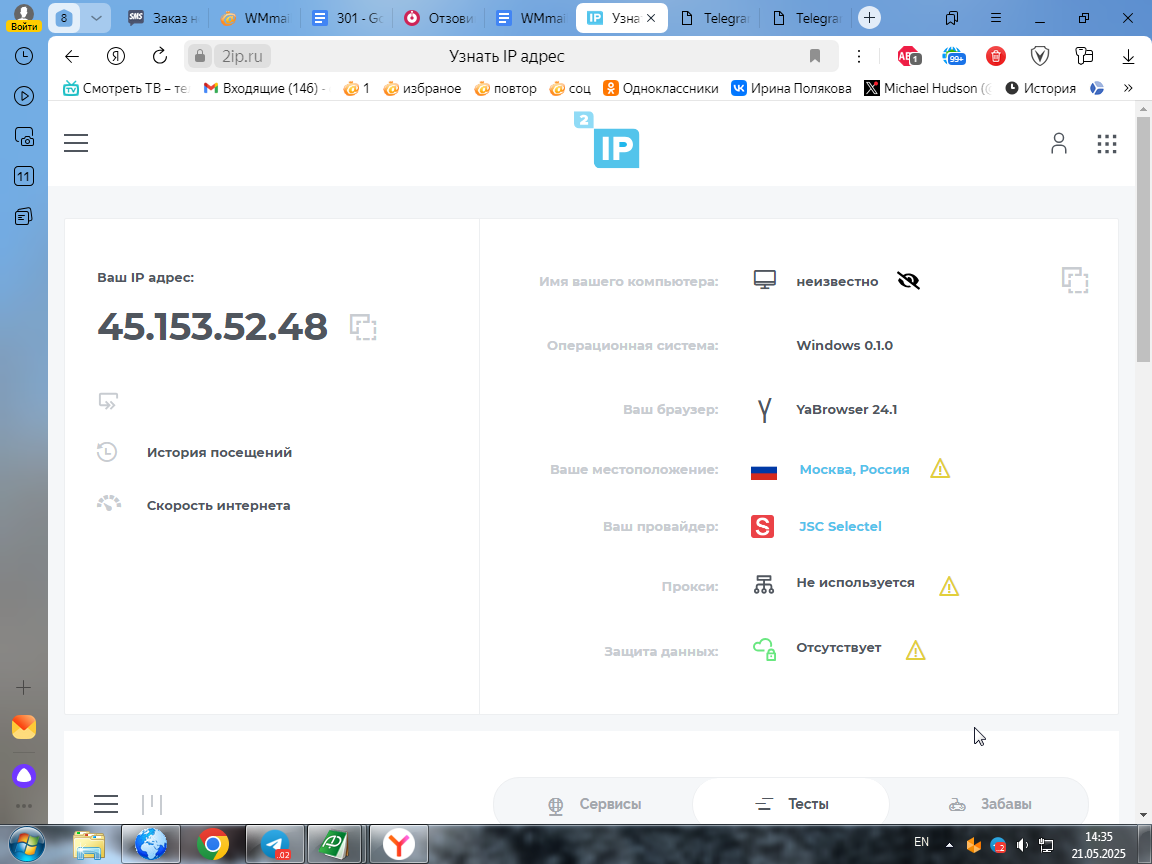Copy all computer info with top-right copy icon
Viewport: 1152px width, 864px height.
1075,280
